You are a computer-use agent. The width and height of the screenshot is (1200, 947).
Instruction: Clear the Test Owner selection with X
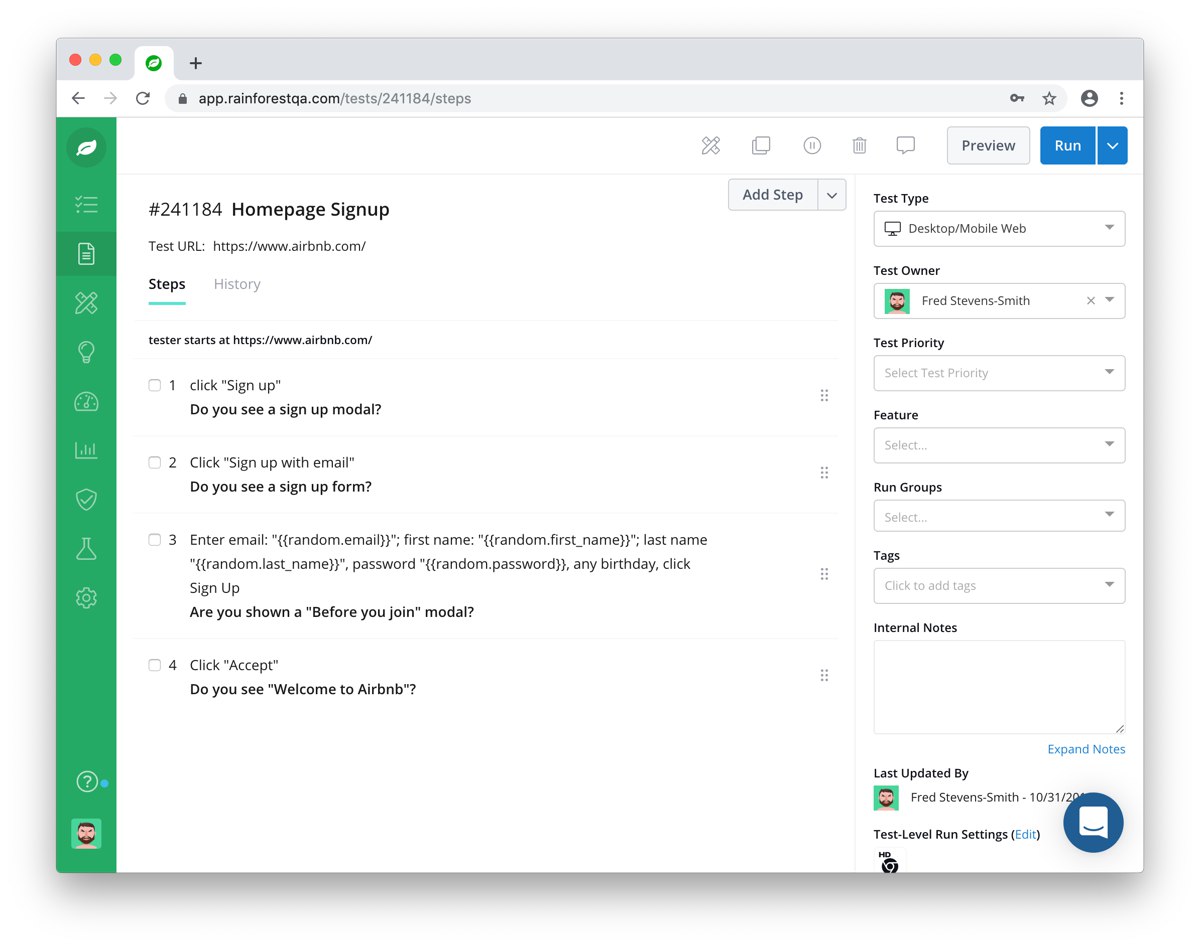(x=1091, y=301)
